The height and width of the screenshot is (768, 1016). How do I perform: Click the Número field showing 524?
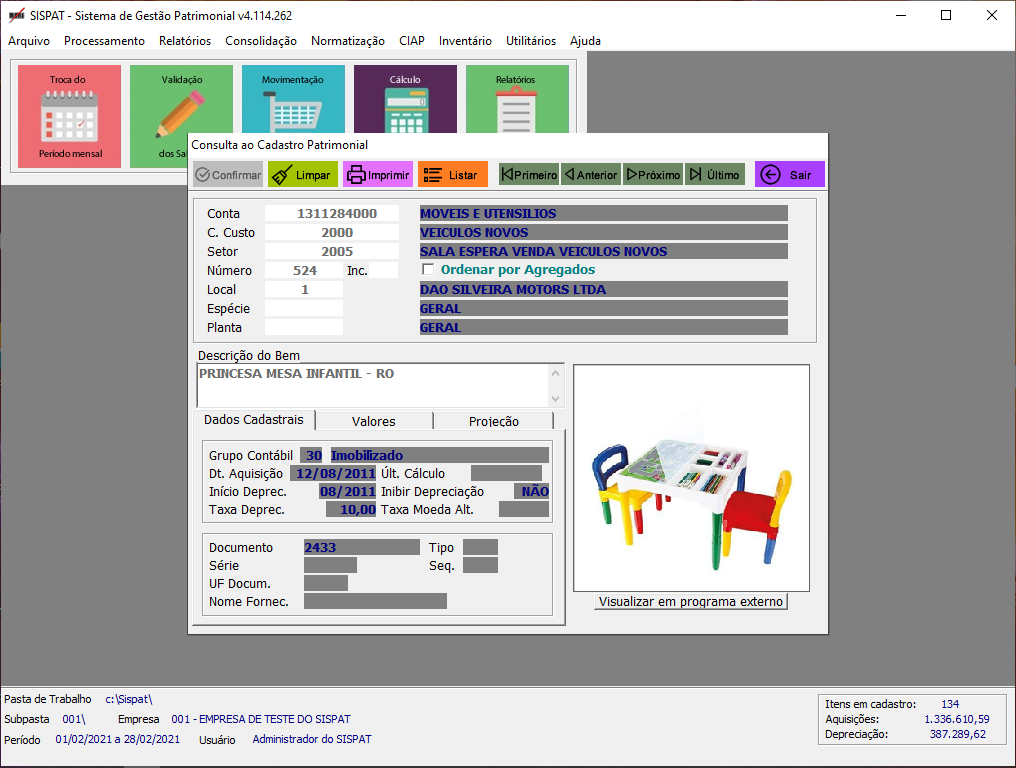[x=304, y=270]
